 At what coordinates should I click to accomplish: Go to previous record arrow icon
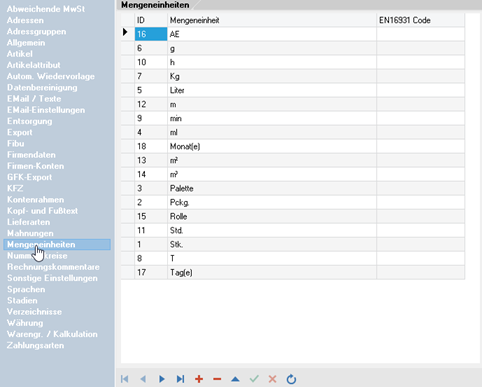pos(143,379)
